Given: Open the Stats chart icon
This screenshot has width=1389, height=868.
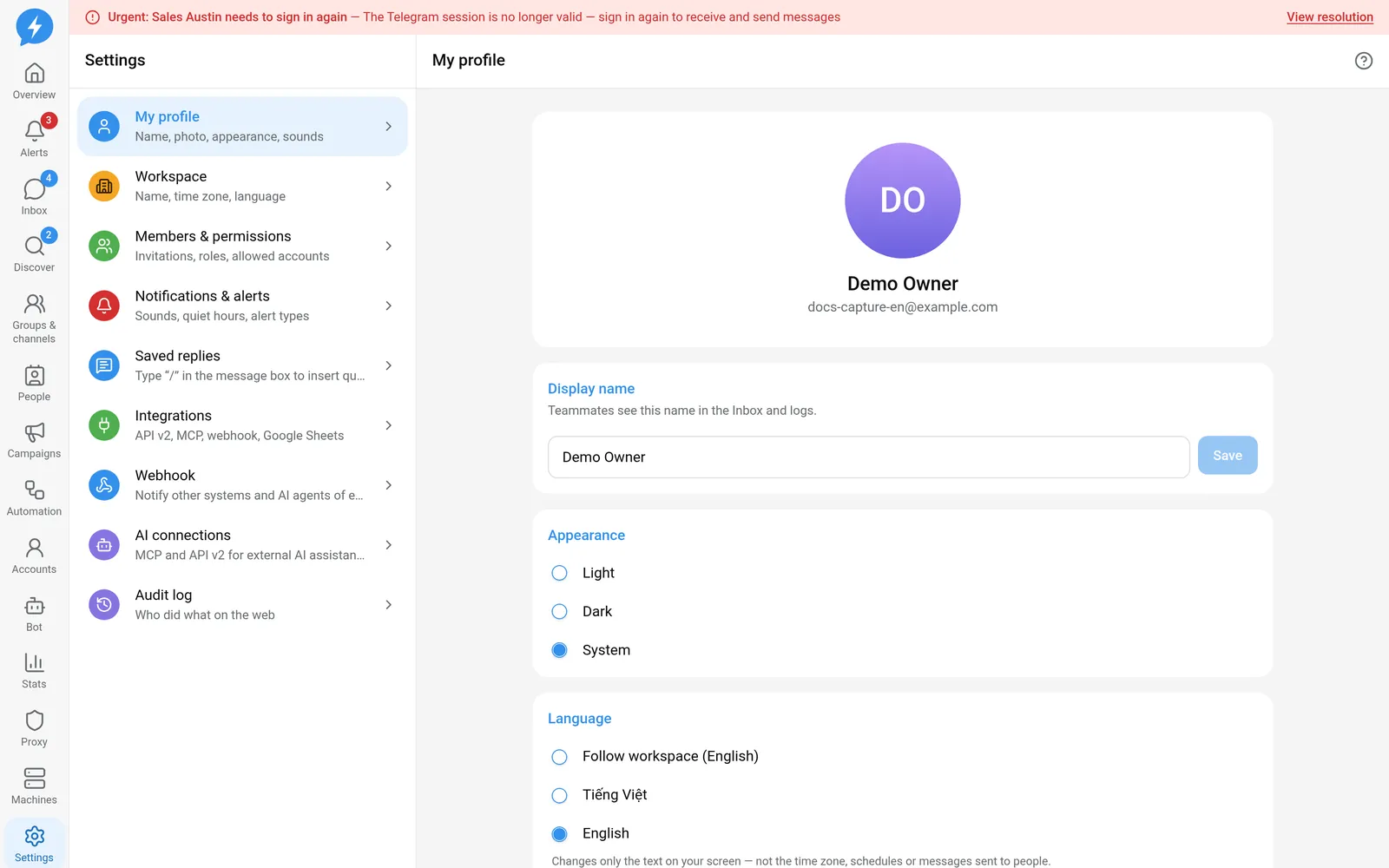Looking at the screenshot, I should tap(34, 663).
